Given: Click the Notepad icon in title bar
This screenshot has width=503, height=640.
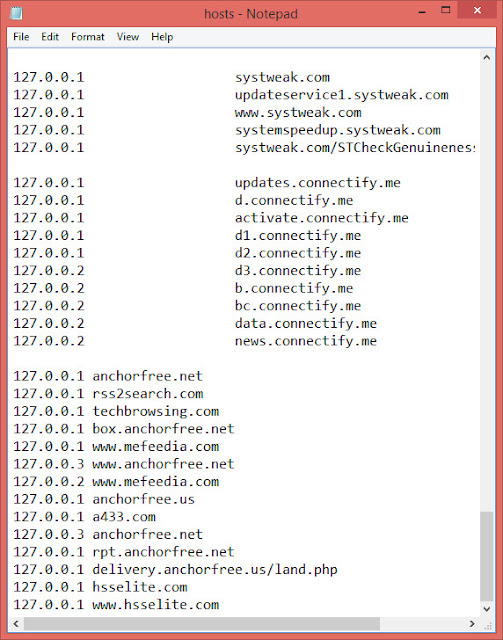Looking at the screenshot, I should pyautogui.click(x=16, y=13).
